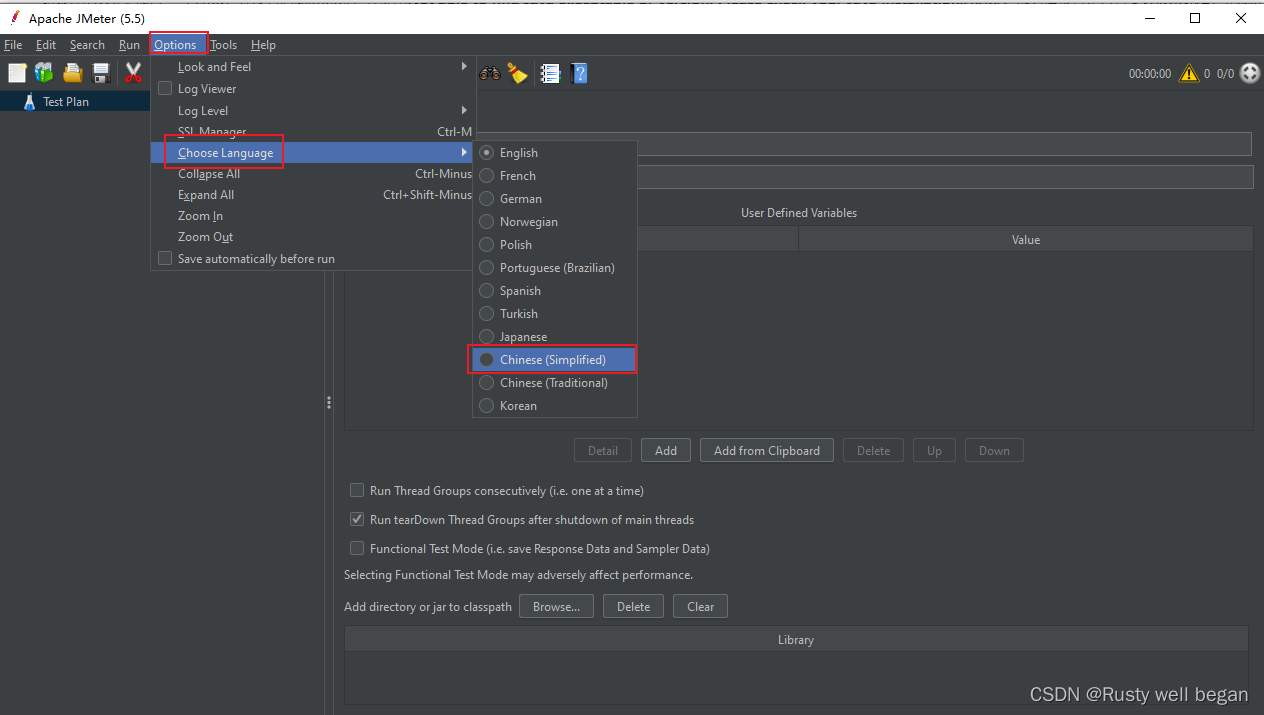Click the Reset Search broom icon
Screen dimensions: 1264x715
click(517, 73)
